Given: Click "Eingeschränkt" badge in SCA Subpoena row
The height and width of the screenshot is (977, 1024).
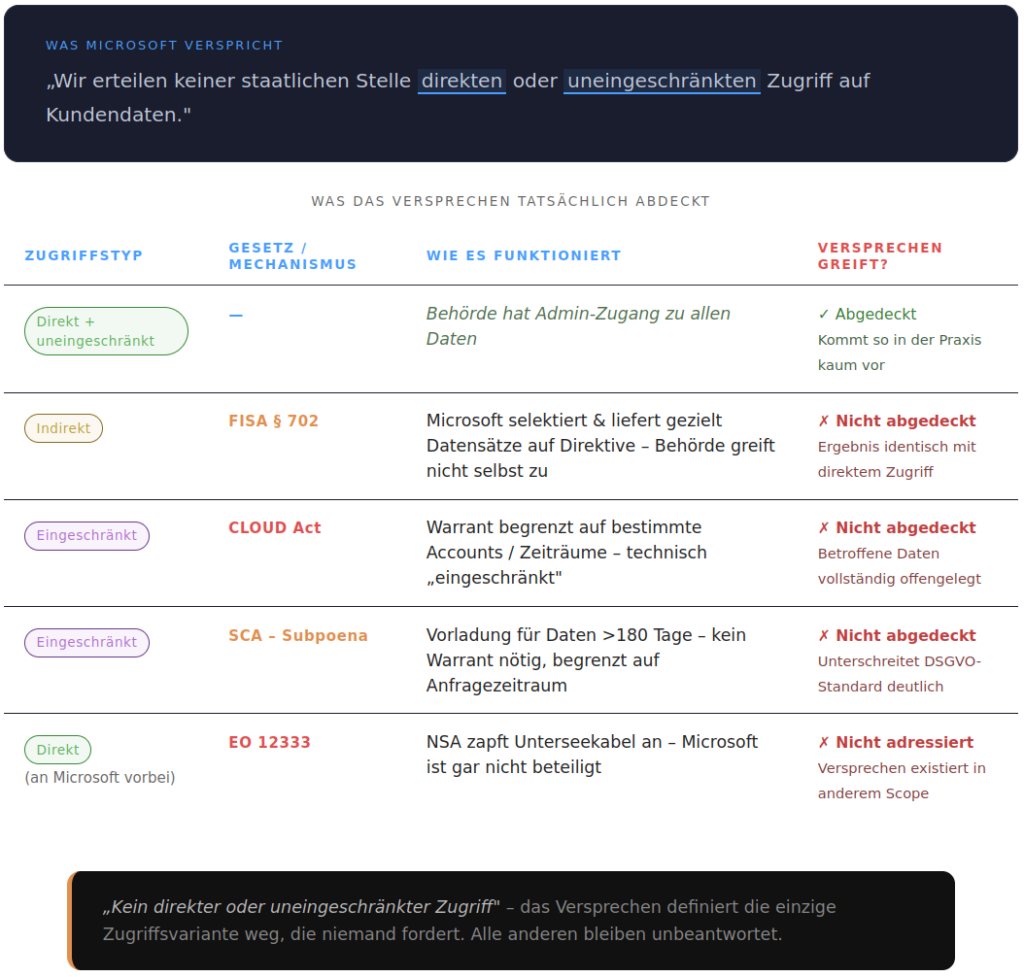Looking at the screenshot, I should (87, 642).
